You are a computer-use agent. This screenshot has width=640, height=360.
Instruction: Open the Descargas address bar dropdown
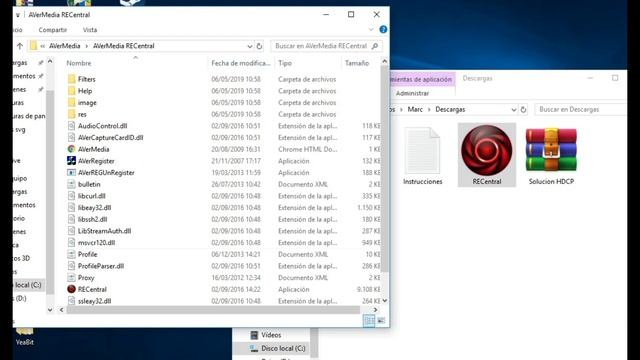tap(513, 109)
